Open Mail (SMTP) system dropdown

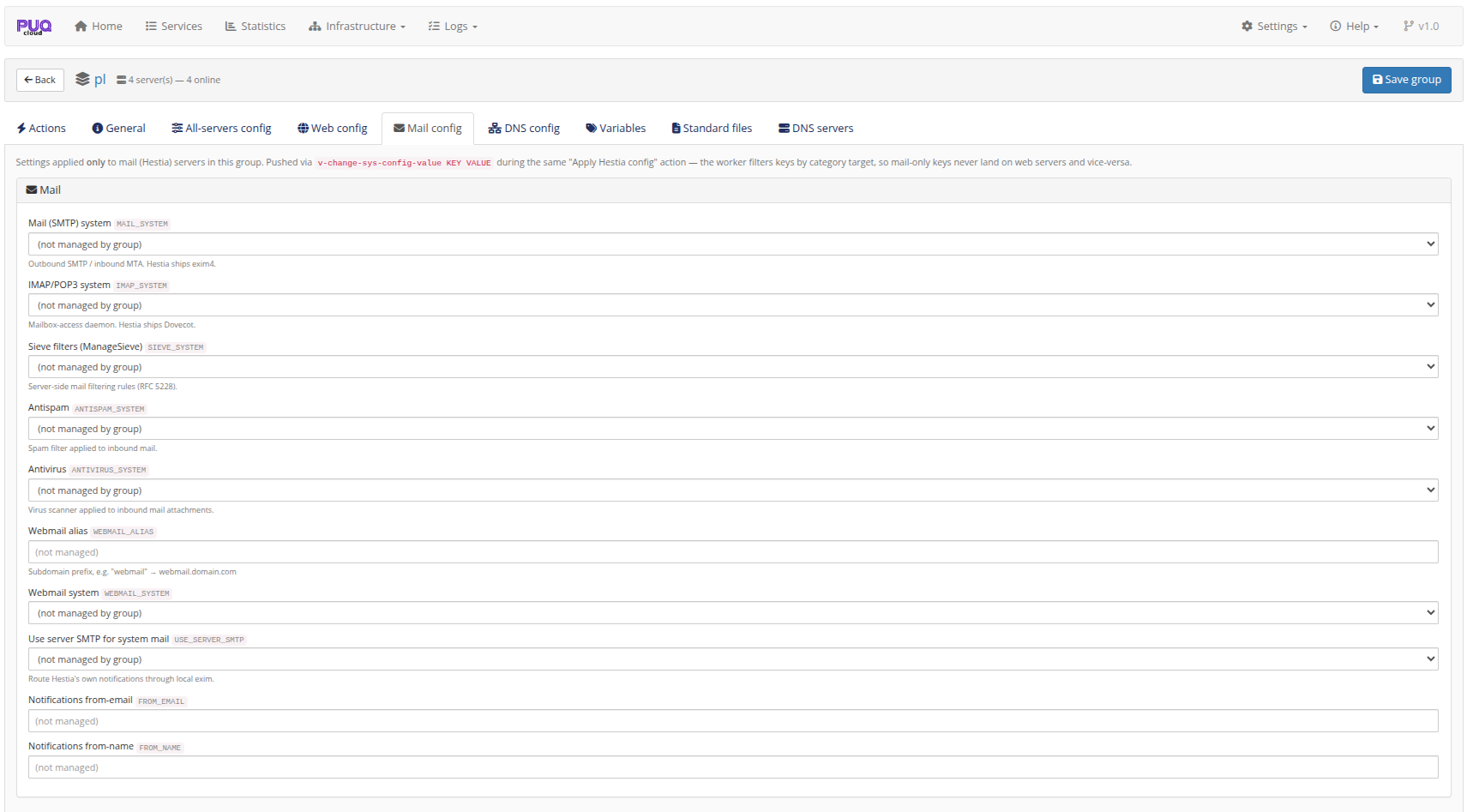(733, 244)
